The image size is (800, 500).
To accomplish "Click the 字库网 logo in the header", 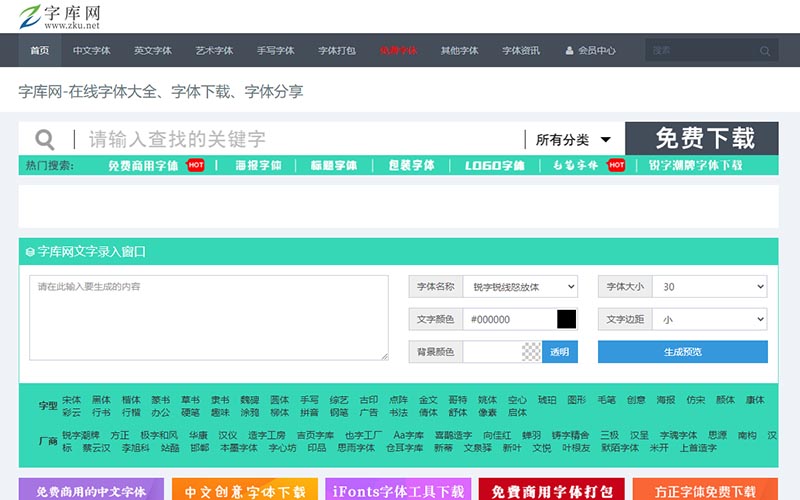I will pyautogui.click(x=60, y=16).
